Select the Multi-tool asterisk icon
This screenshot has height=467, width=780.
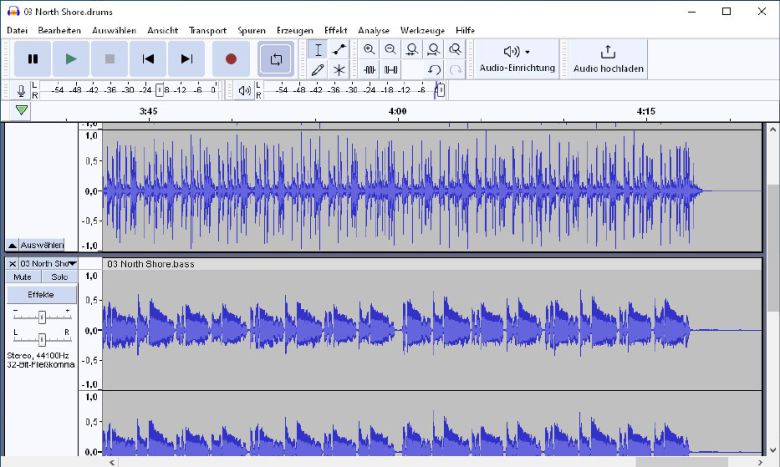pyautogui.click(x=339, y=70)
